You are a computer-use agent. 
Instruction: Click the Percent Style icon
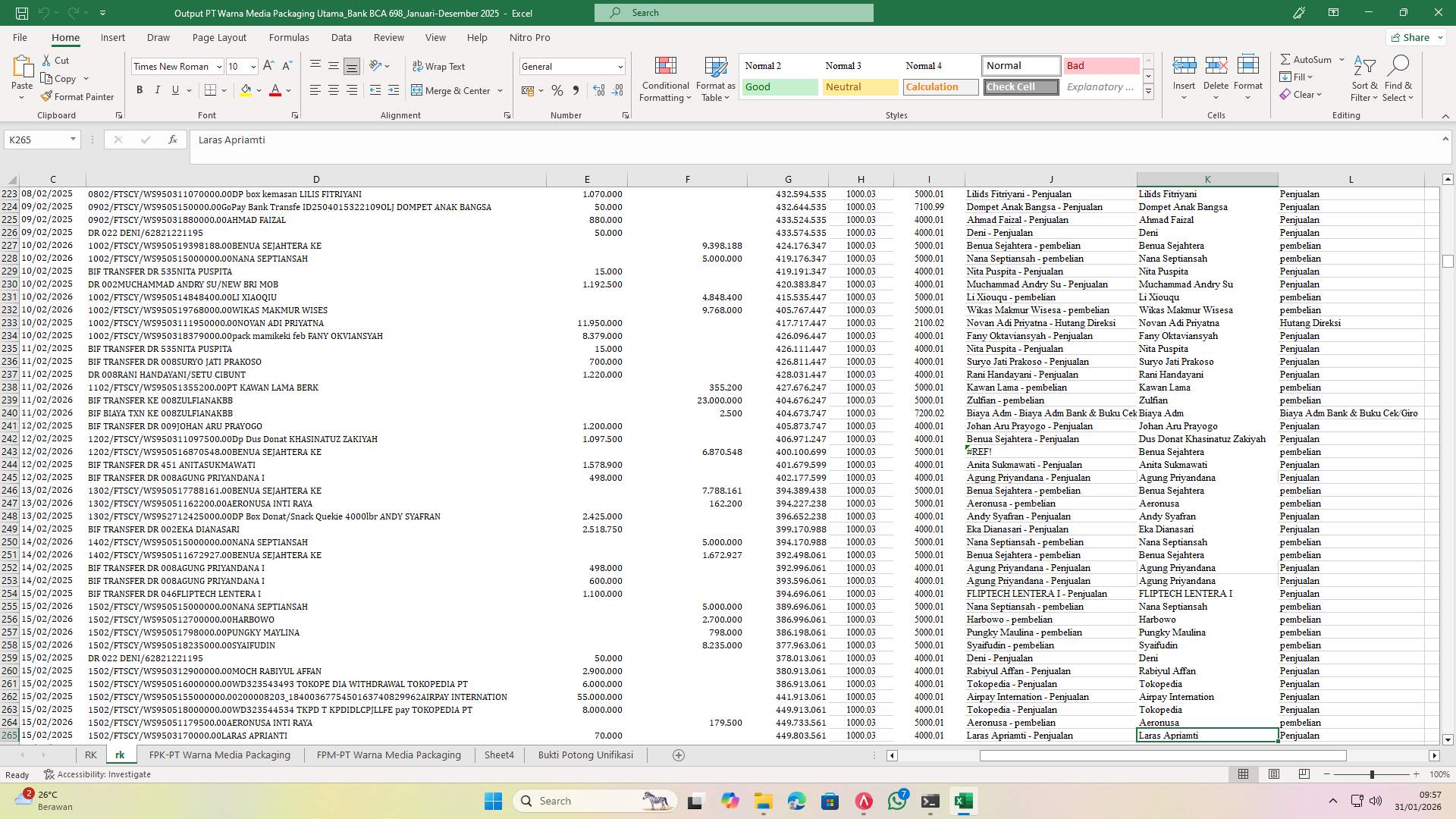pyautogui.click(x=557, y=89)
